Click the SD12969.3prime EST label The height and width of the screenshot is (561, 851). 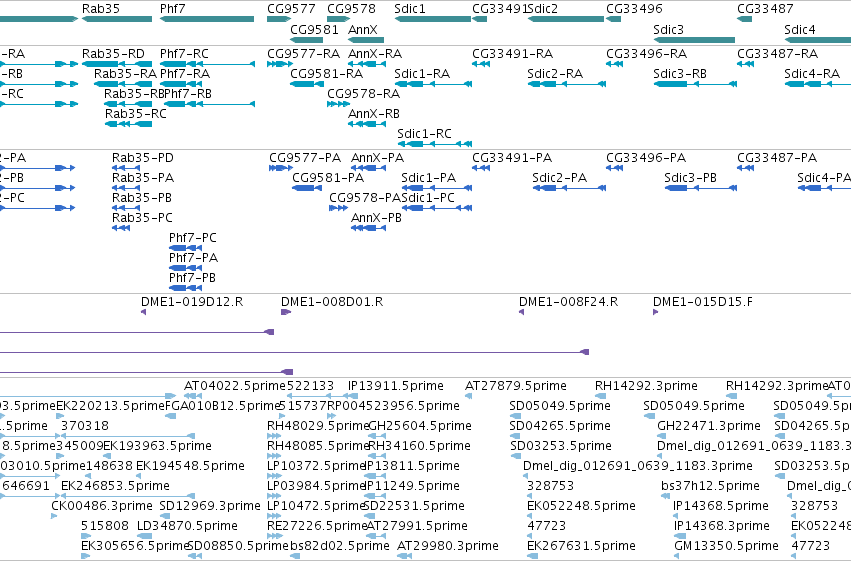tap(210, 506)
